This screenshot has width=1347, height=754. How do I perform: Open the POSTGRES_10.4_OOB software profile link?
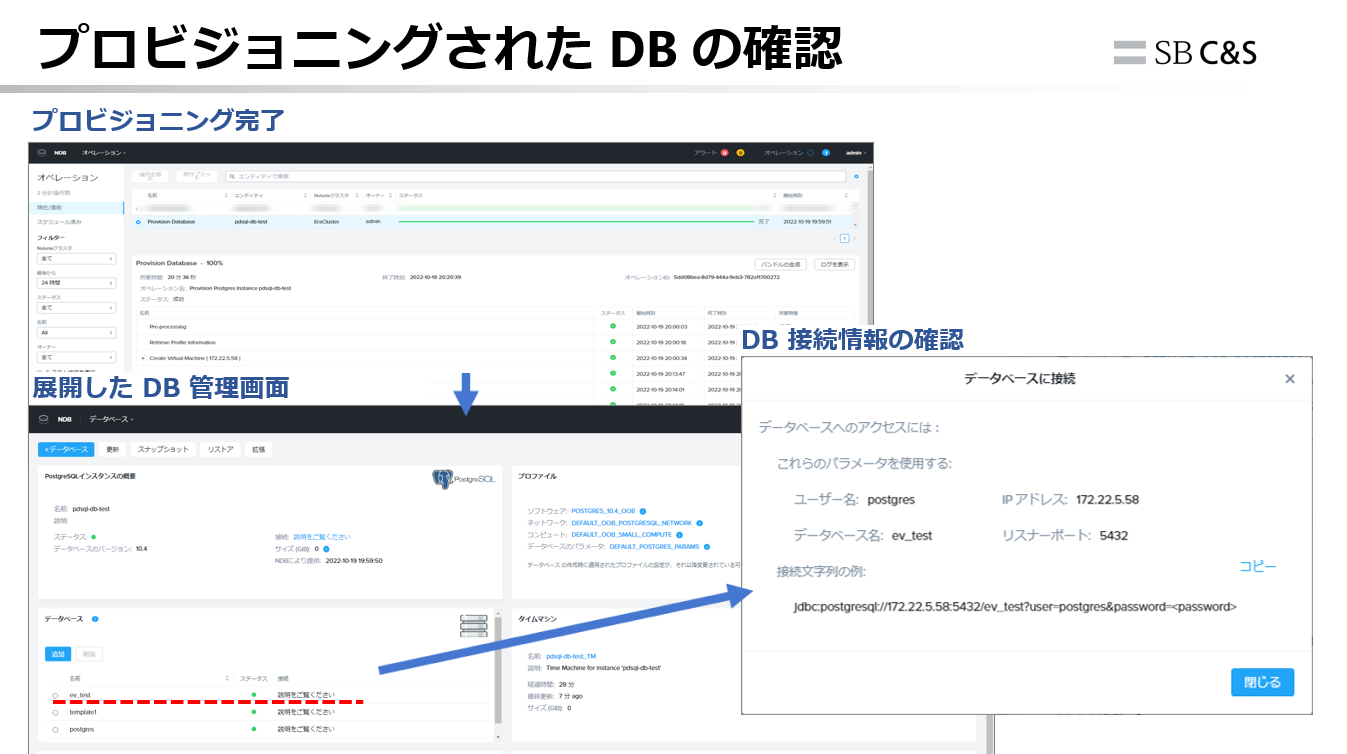click(603, 511)
